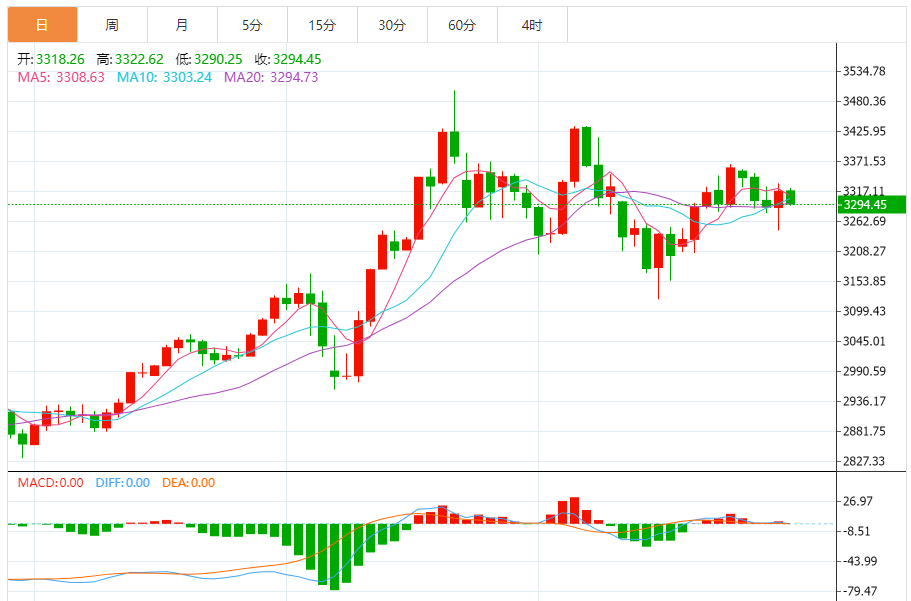Click the 3153.85 price axis label

(x=864, y=281)
